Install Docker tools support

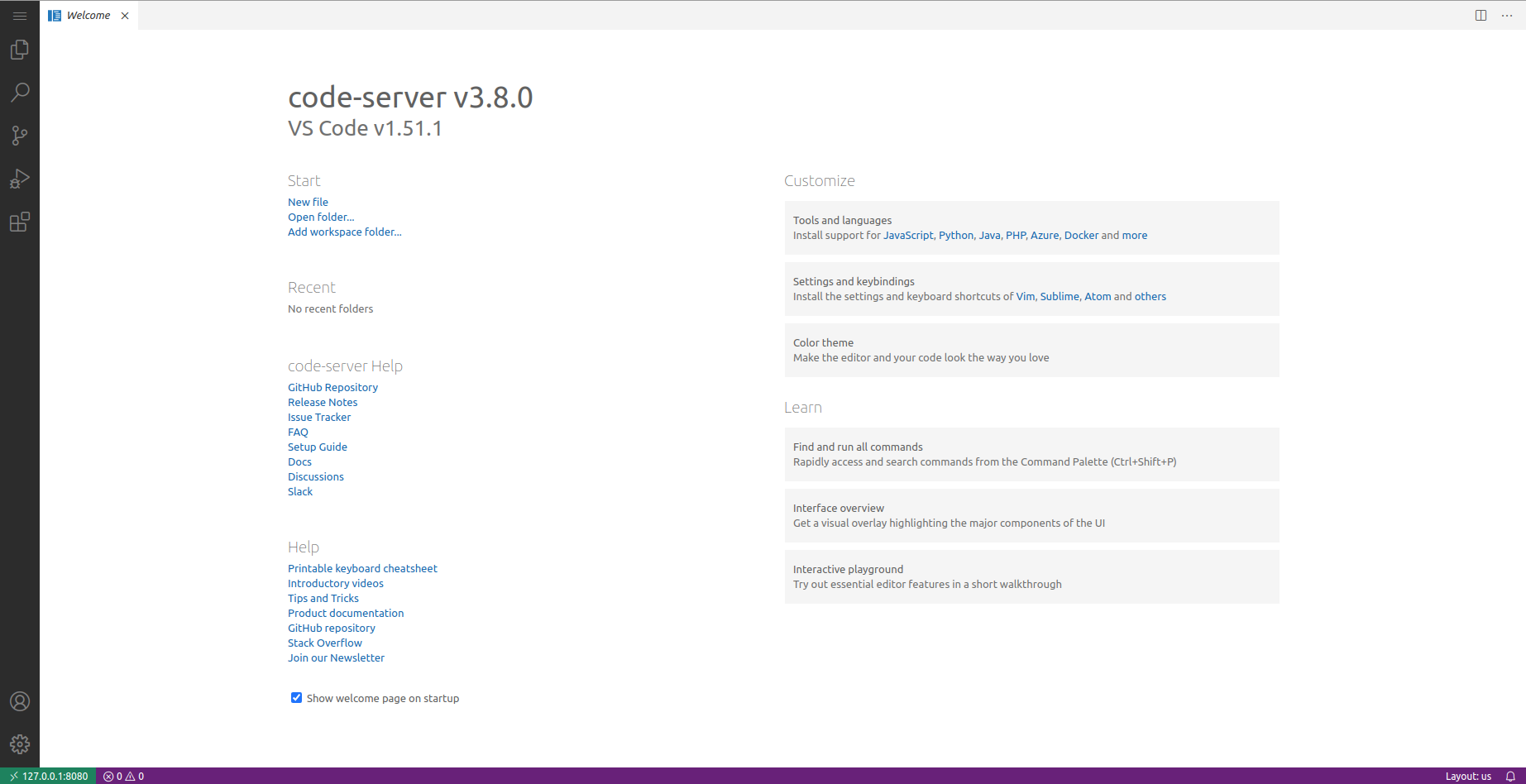point(1081,235)
